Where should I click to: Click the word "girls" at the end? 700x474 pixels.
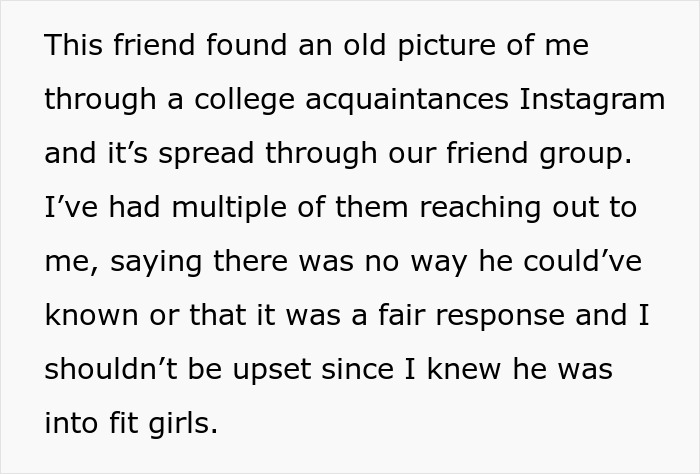(x=181, y=424)
